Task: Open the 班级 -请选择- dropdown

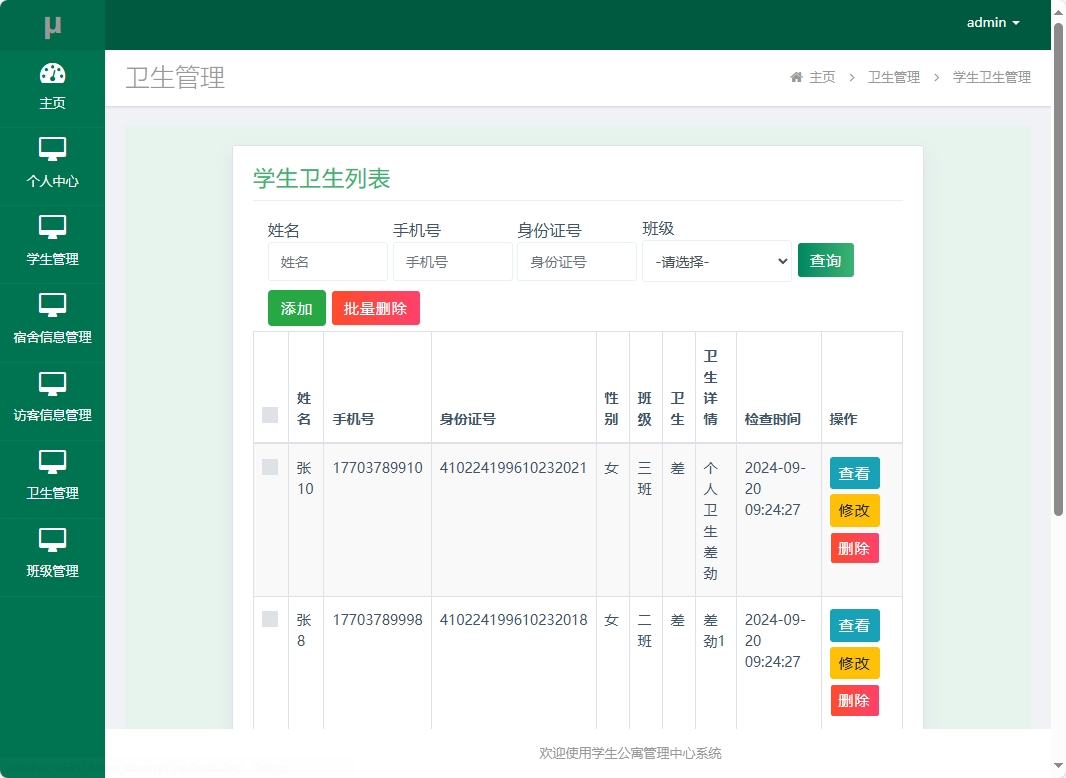Action: 716,261
